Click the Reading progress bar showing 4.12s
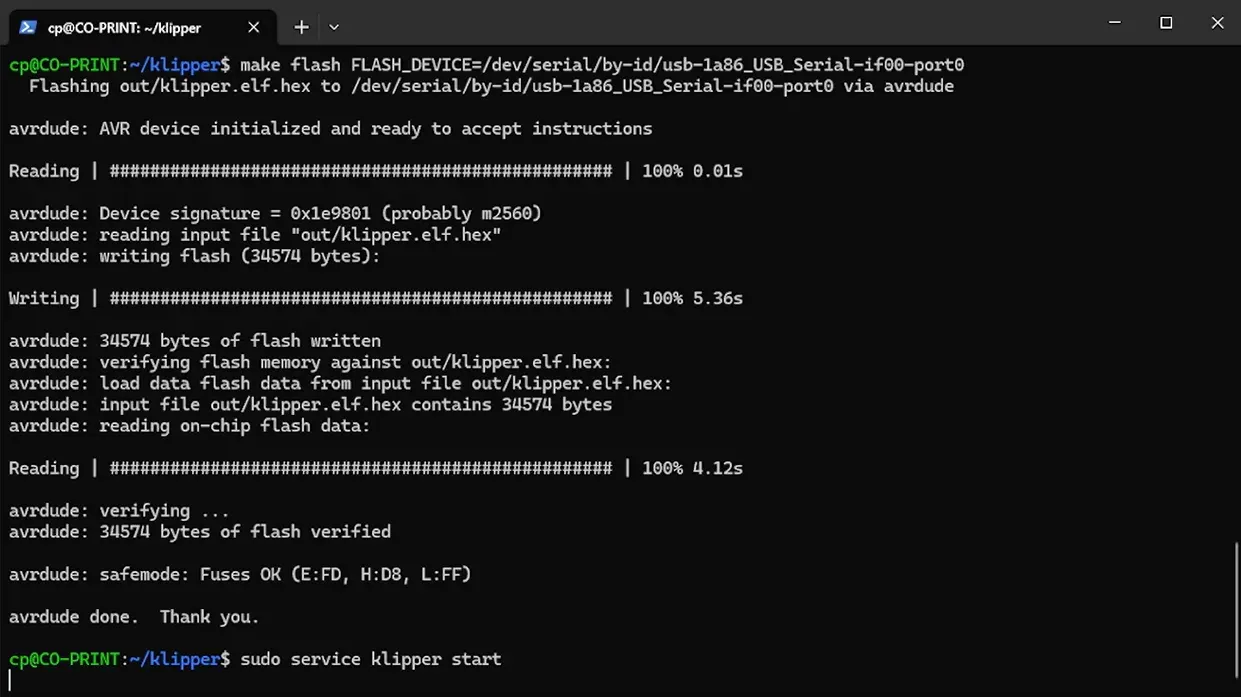The width and height of the screenshot is (1241, 697). 376,468
